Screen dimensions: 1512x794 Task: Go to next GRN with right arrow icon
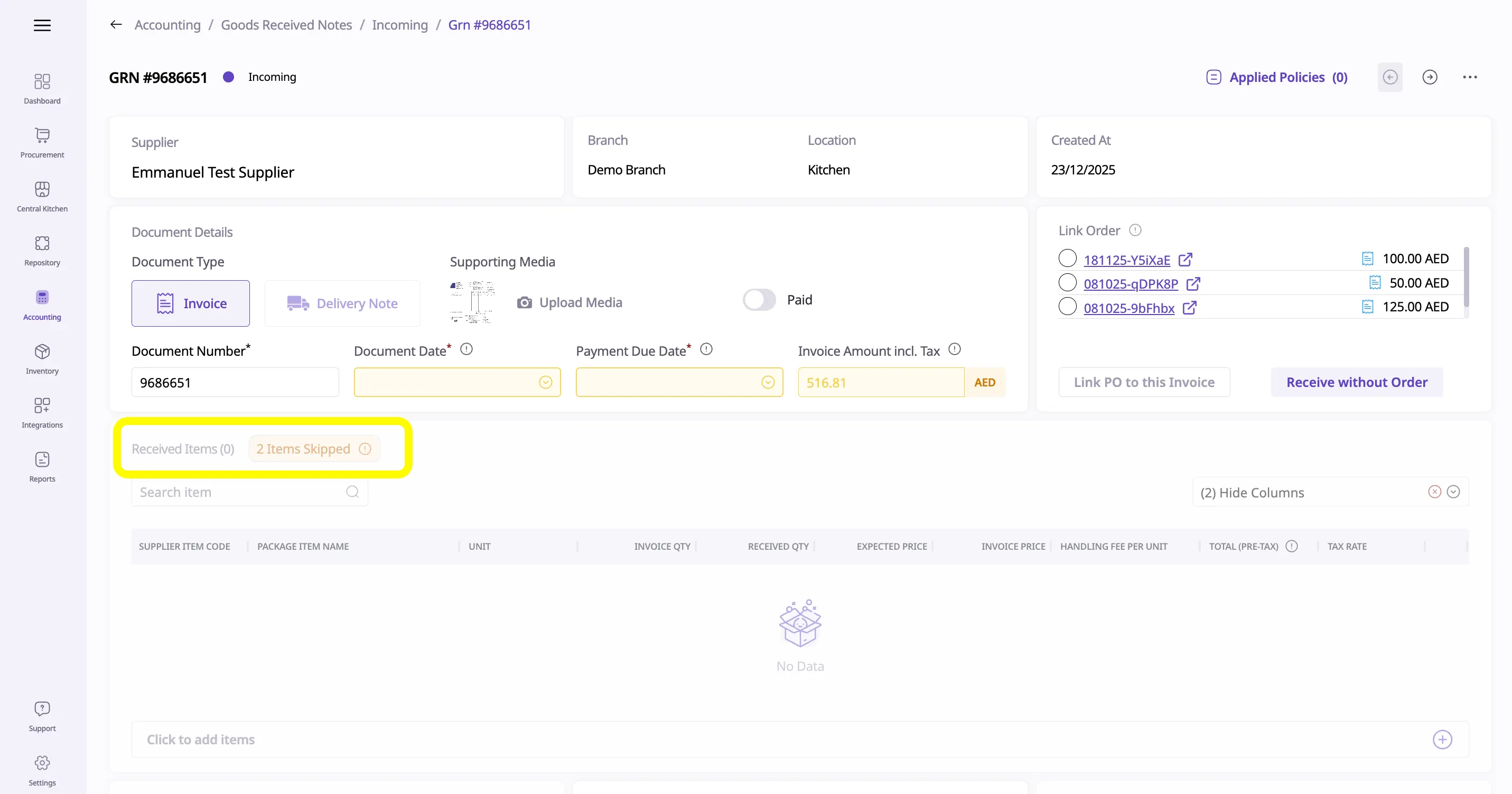[1430, 77]
